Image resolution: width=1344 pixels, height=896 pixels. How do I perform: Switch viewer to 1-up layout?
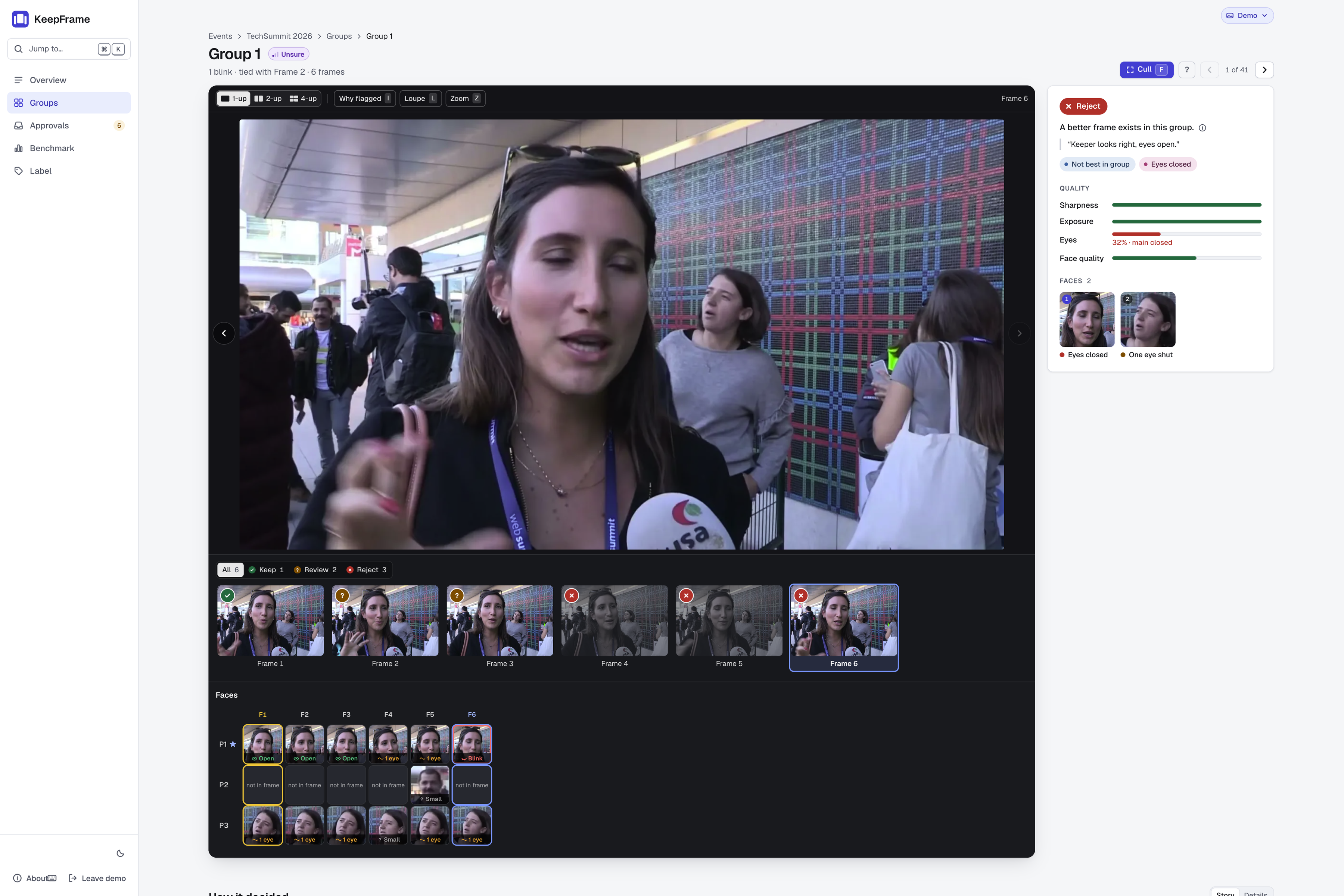234,98
